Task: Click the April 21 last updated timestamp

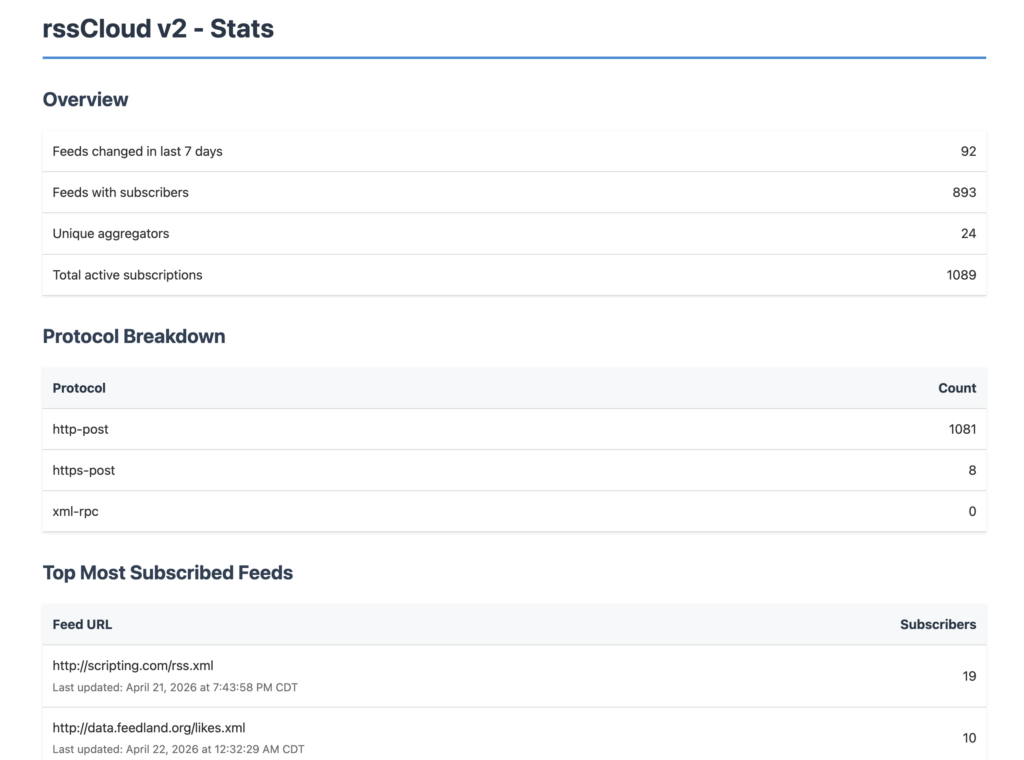Action: point(175,688)
